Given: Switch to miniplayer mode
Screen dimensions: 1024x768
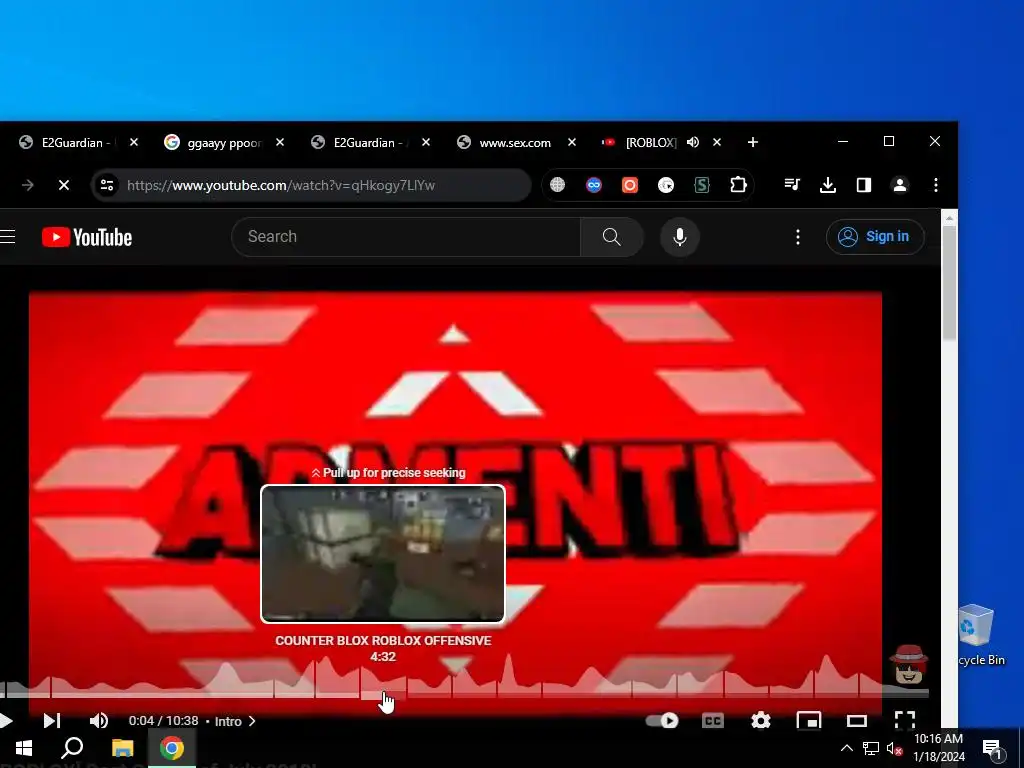Looking at the screenshot, I should pyautogui.click(x=808, y=720).
